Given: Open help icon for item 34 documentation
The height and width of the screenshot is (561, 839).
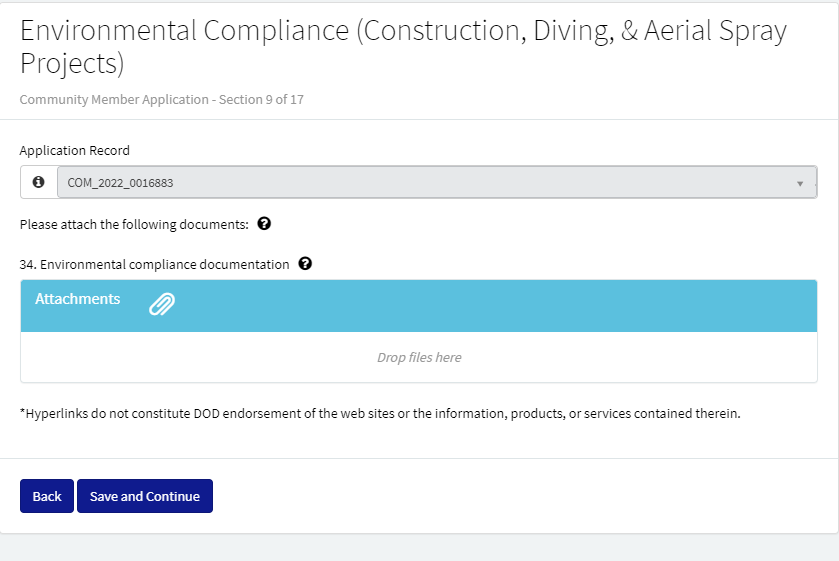Looking at the screenshot, I should point(305,264).
